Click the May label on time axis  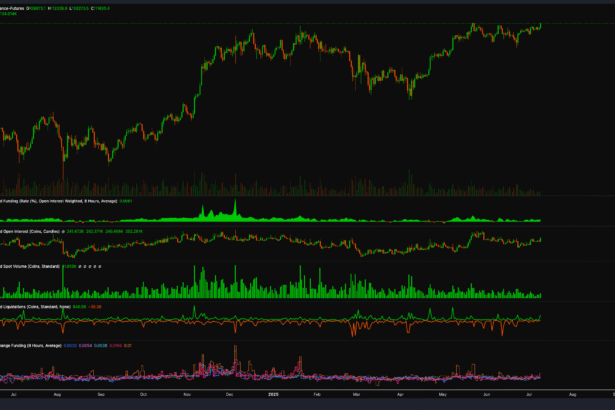(x=442, y=395)
